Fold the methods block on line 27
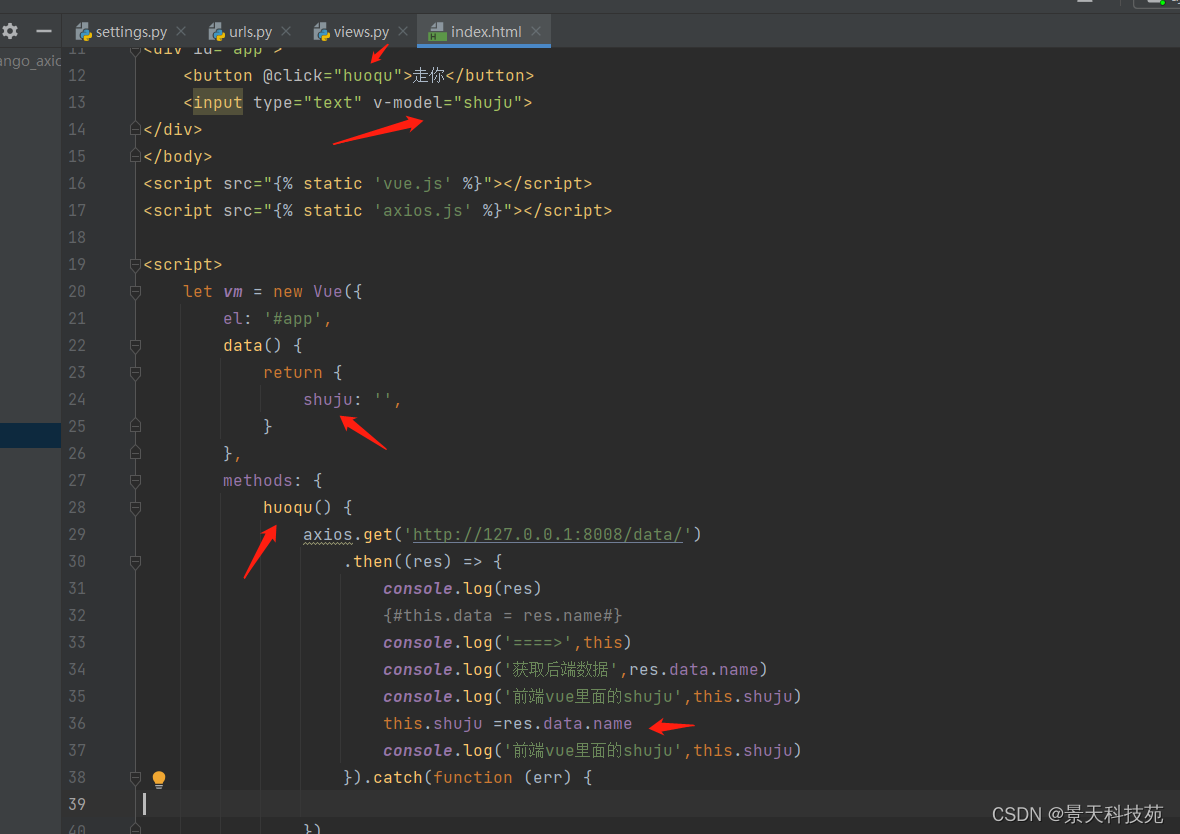1180x834 pixels. point(135,481)
